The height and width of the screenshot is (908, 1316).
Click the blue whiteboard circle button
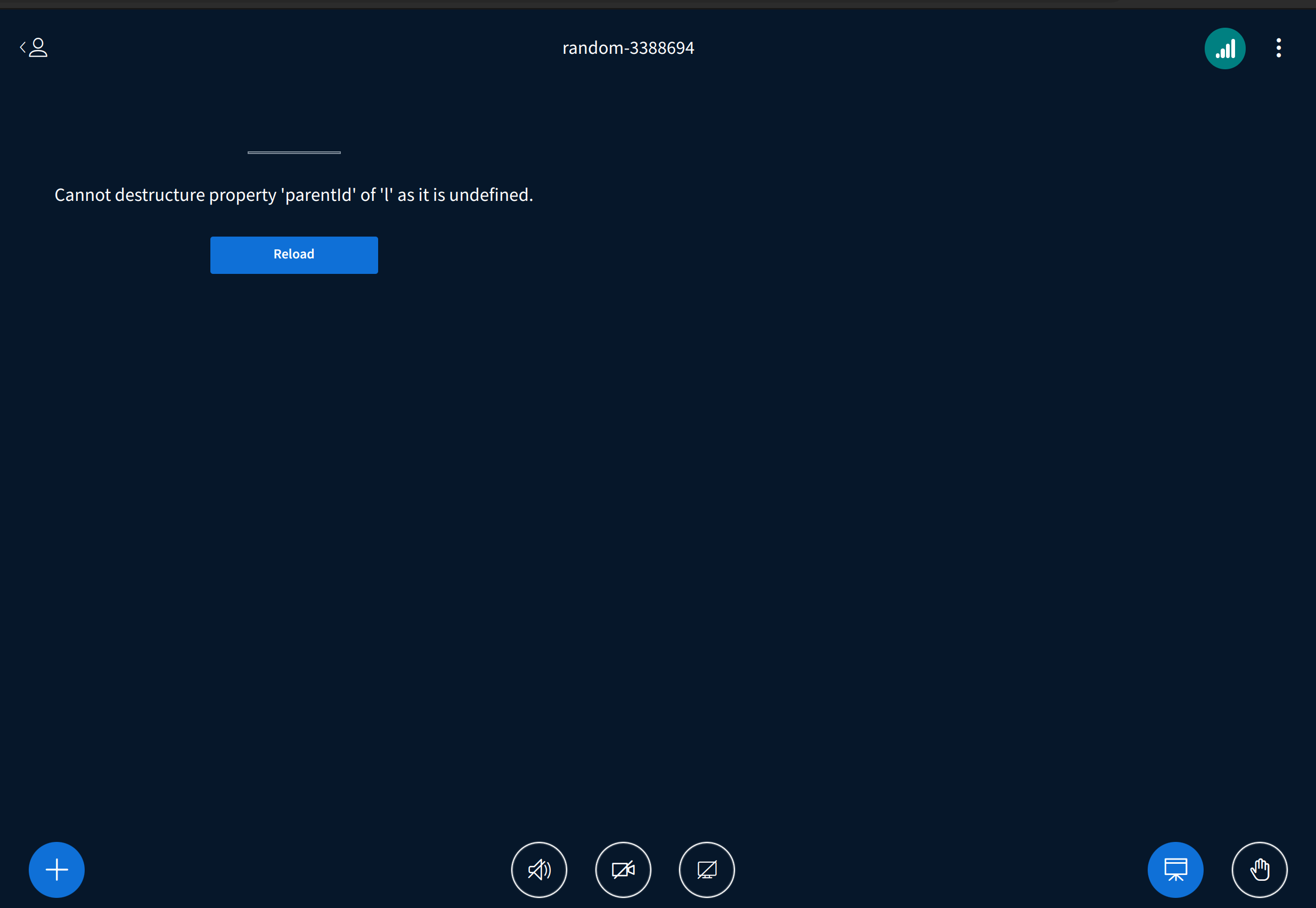(x=1174, y=869)
